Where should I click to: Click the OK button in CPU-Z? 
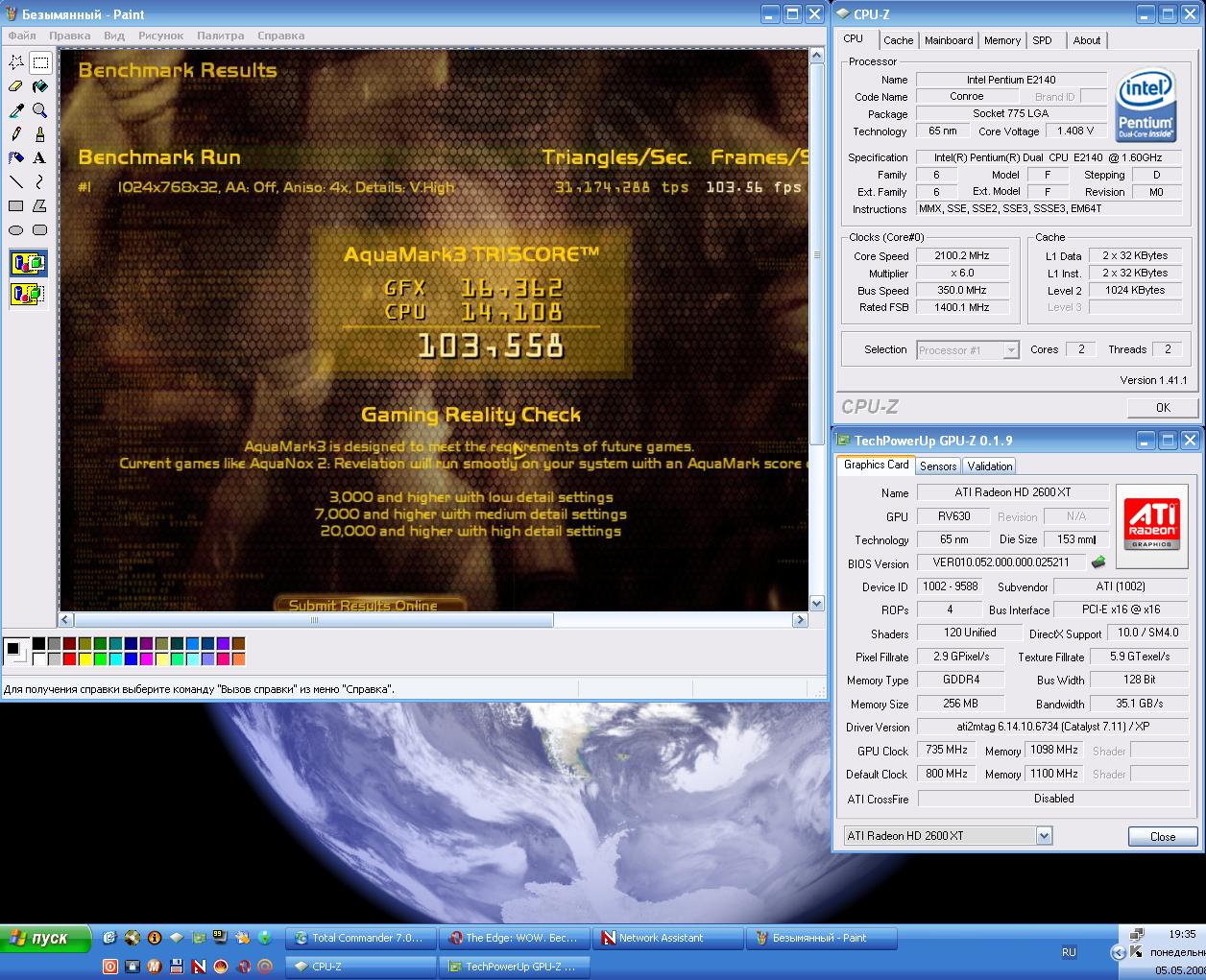1163,407
